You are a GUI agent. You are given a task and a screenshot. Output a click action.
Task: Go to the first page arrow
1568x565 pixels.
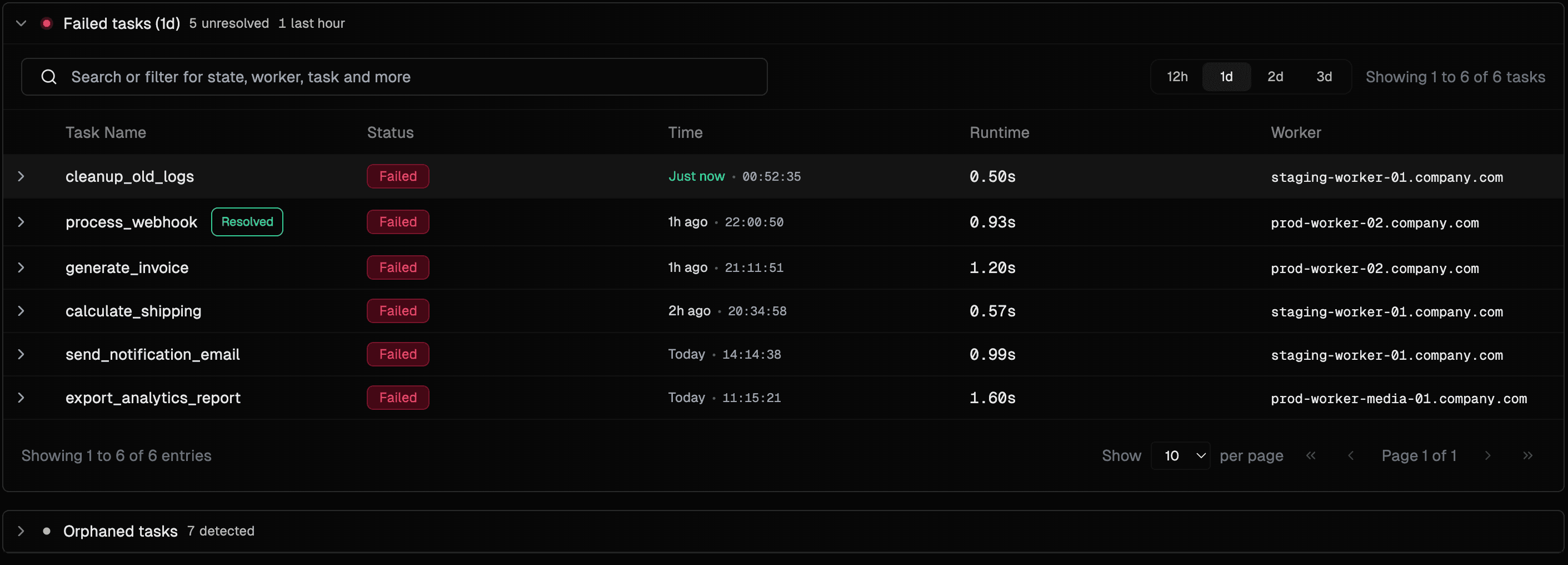pyautogui.click(x=1311, y=455)
